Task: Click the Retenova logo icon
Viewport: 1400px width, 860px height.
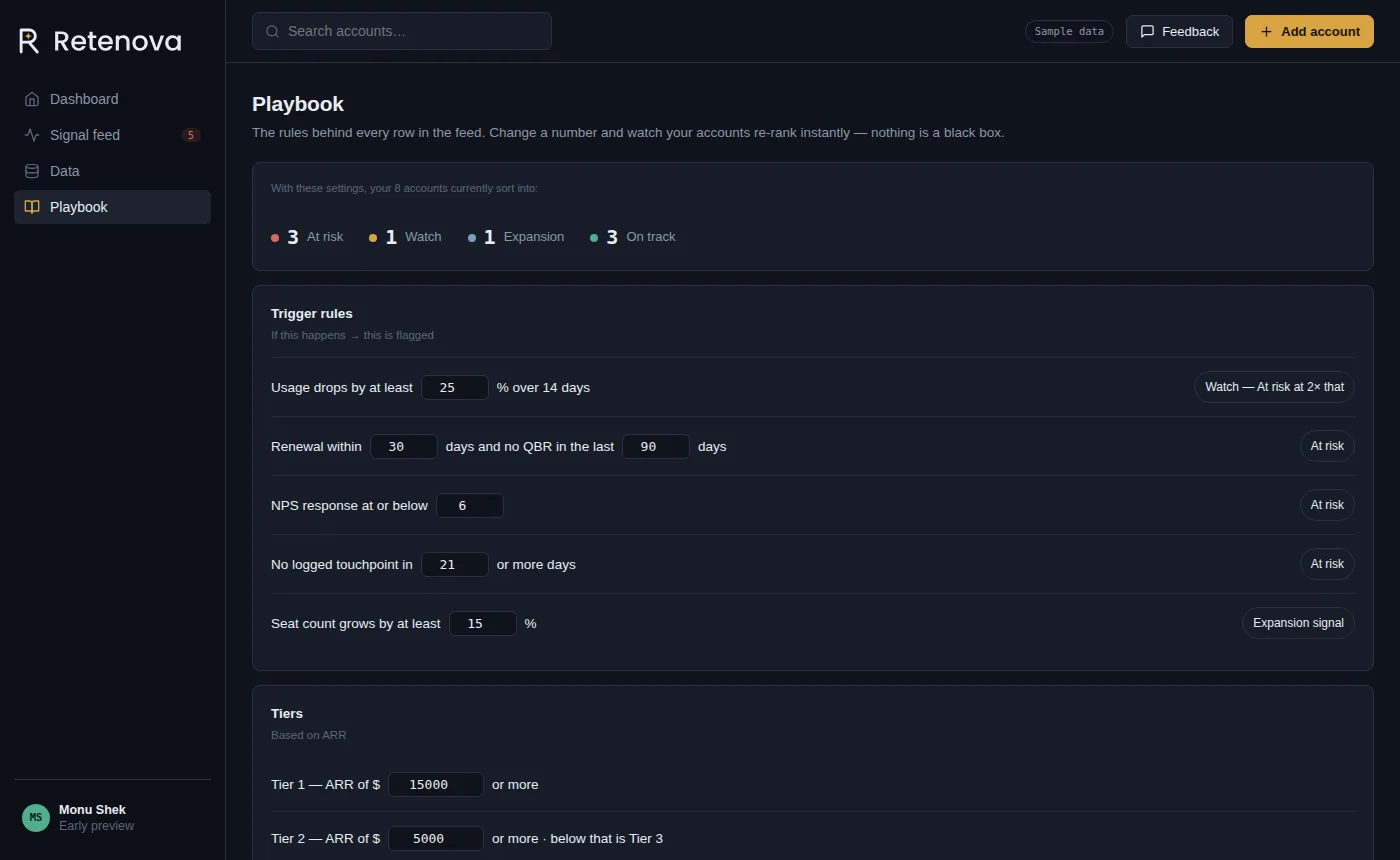Action: coord(29,41)
